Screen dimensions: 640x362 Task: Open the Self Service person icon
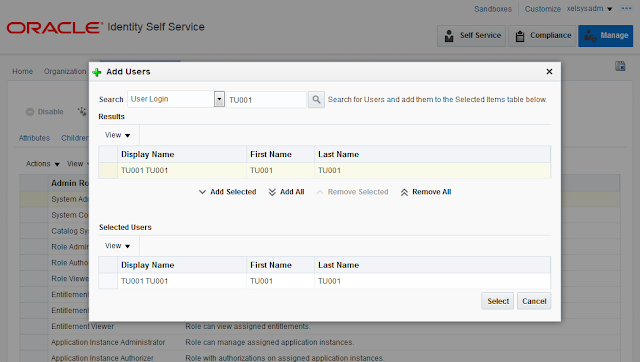(x=449, y=36)
